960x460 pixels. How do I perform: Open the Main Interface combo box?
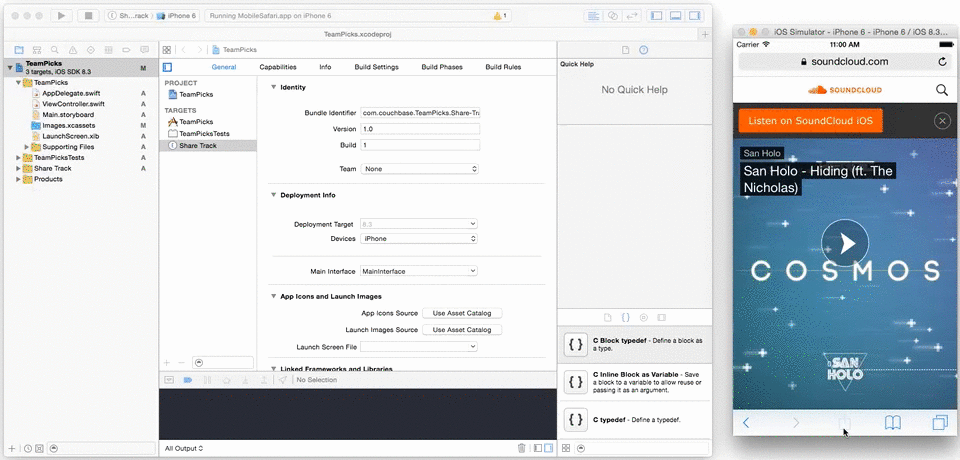click(x=419, y=271)
